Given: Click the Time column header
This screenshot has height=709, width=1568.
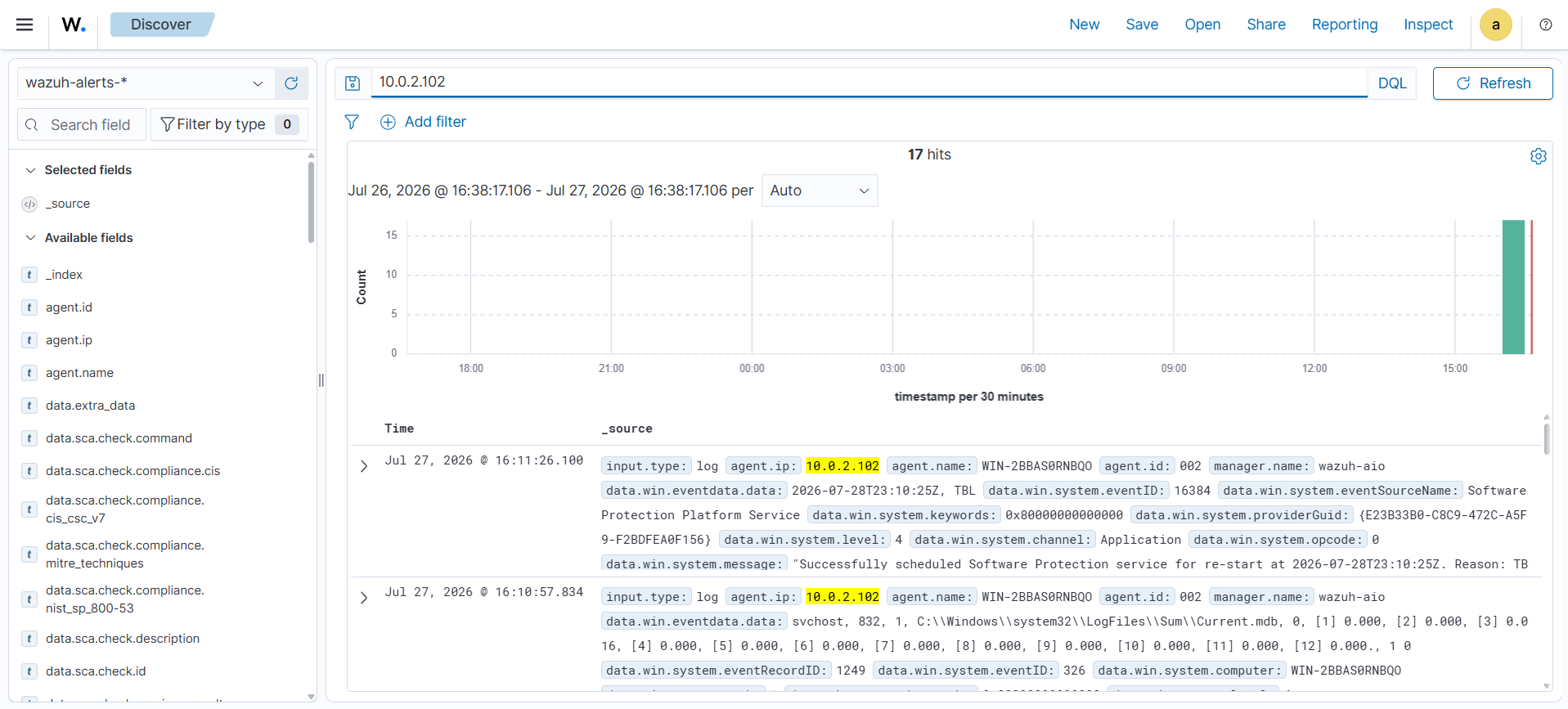Looking at the screenshot, I should pos(399,429).
